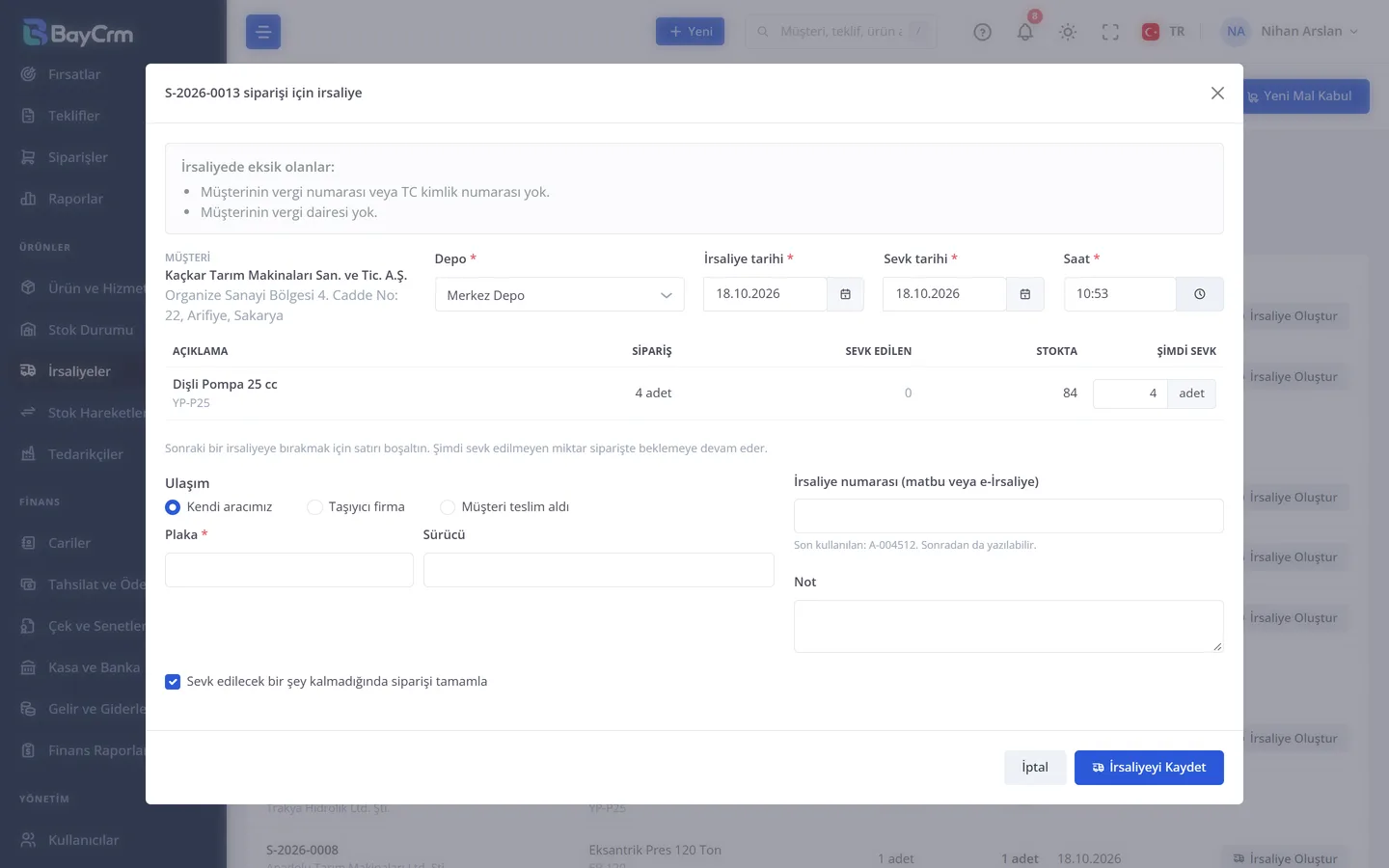
Task: Focus the İrsaliye numarası input field
Action: click(1008, 516)
